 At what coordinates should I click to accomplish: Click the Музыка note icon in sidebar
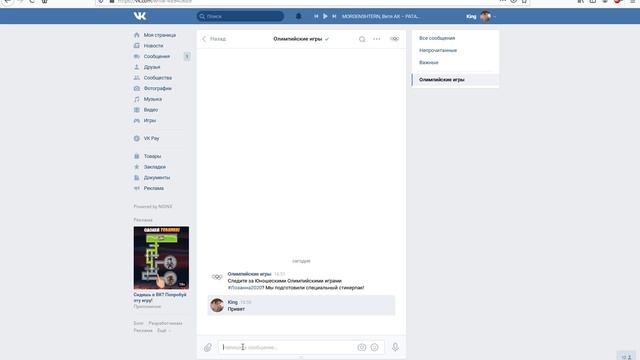pyautogui.click(x=137, y=99)
